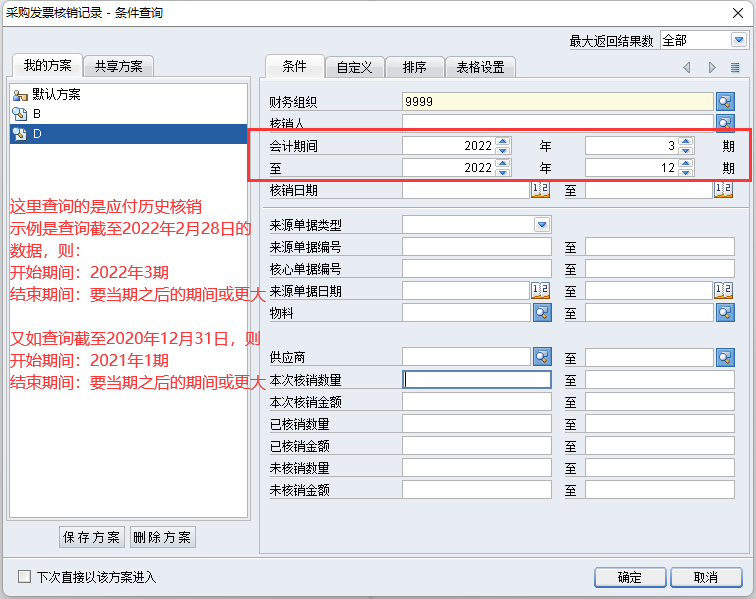
Task: Click the 确定 button
Action: [x=629, y=578]
